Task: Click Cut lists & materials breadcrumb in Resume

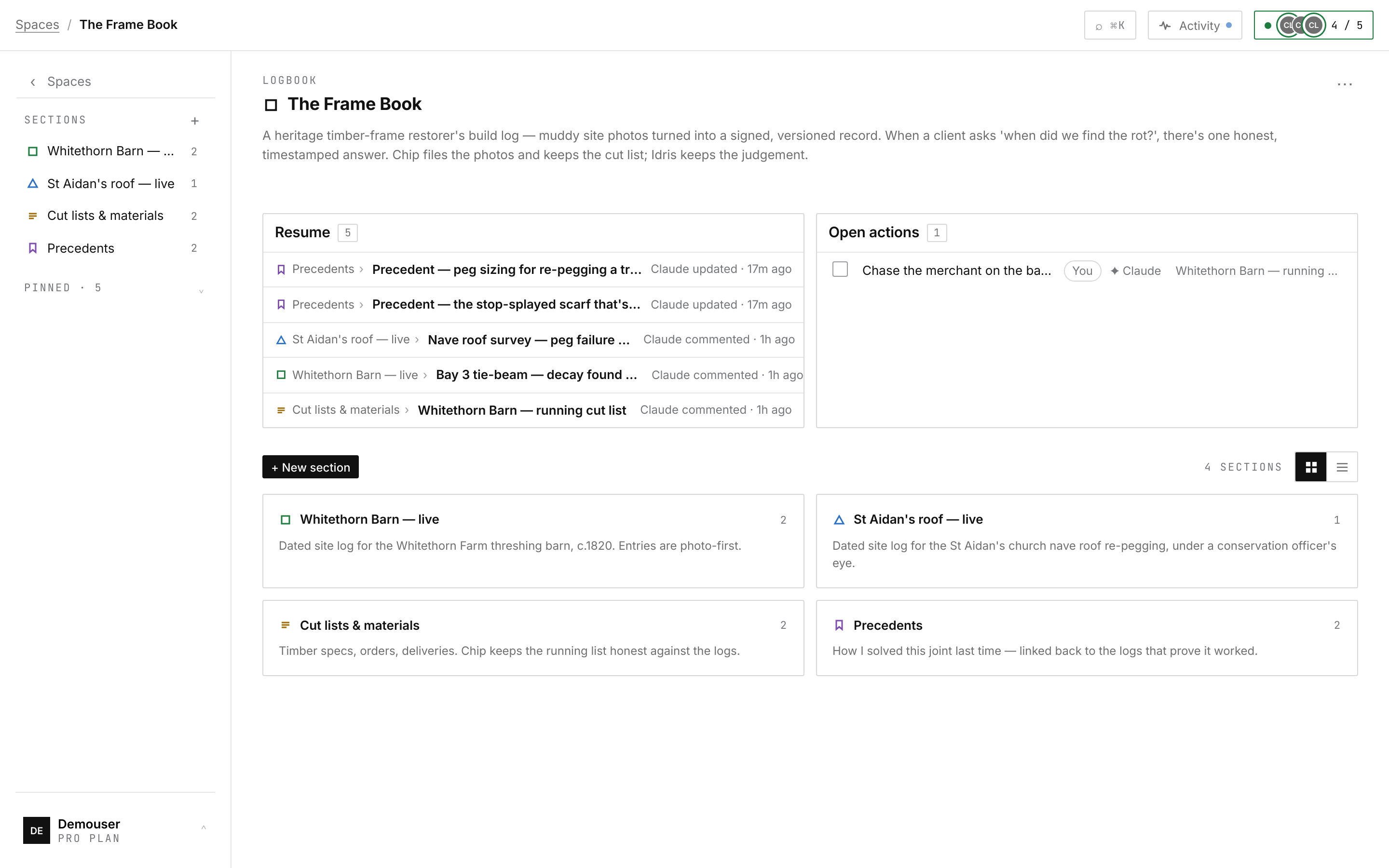Action: [x=345, y=410]
